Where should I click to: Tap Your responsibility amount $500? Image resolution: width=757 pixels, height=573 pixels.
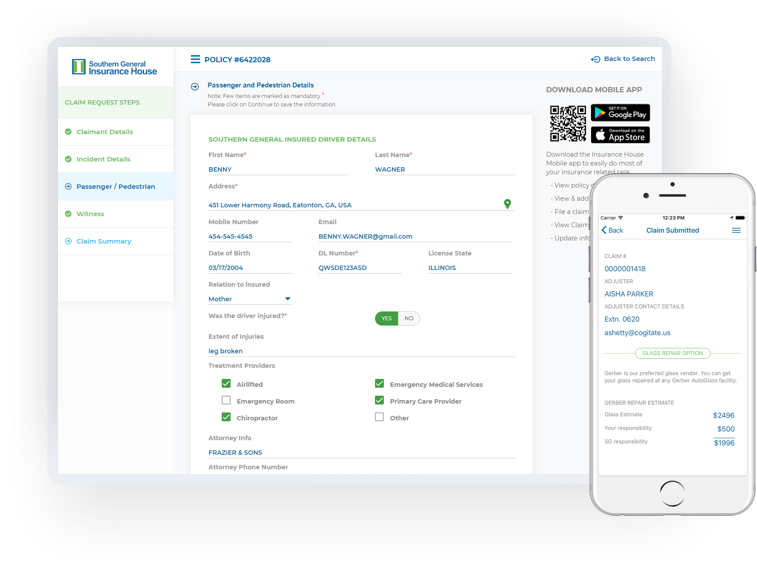726,429
